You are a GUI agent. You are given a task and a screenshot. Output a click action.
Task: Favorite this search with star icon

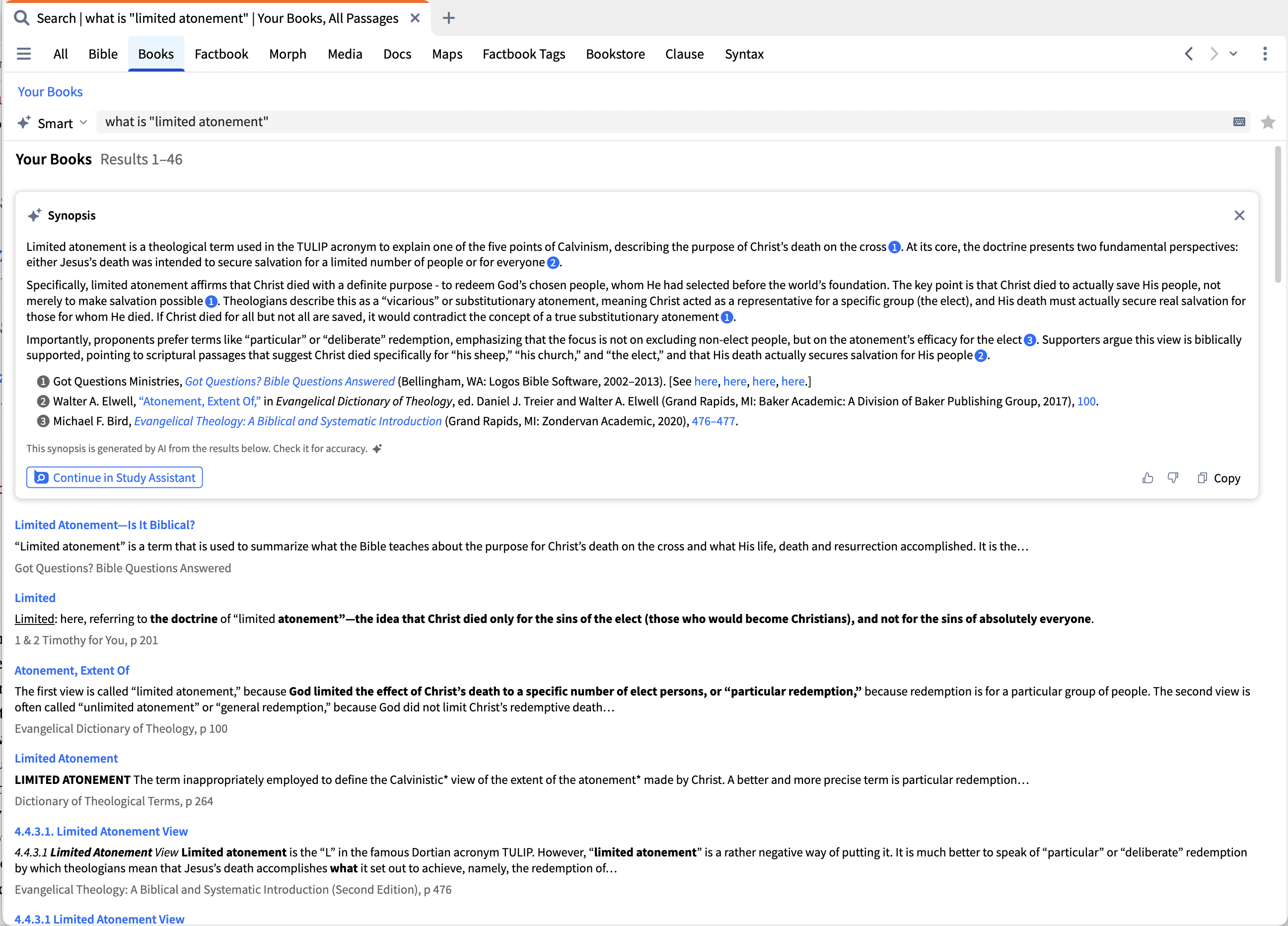(1268, 122)
